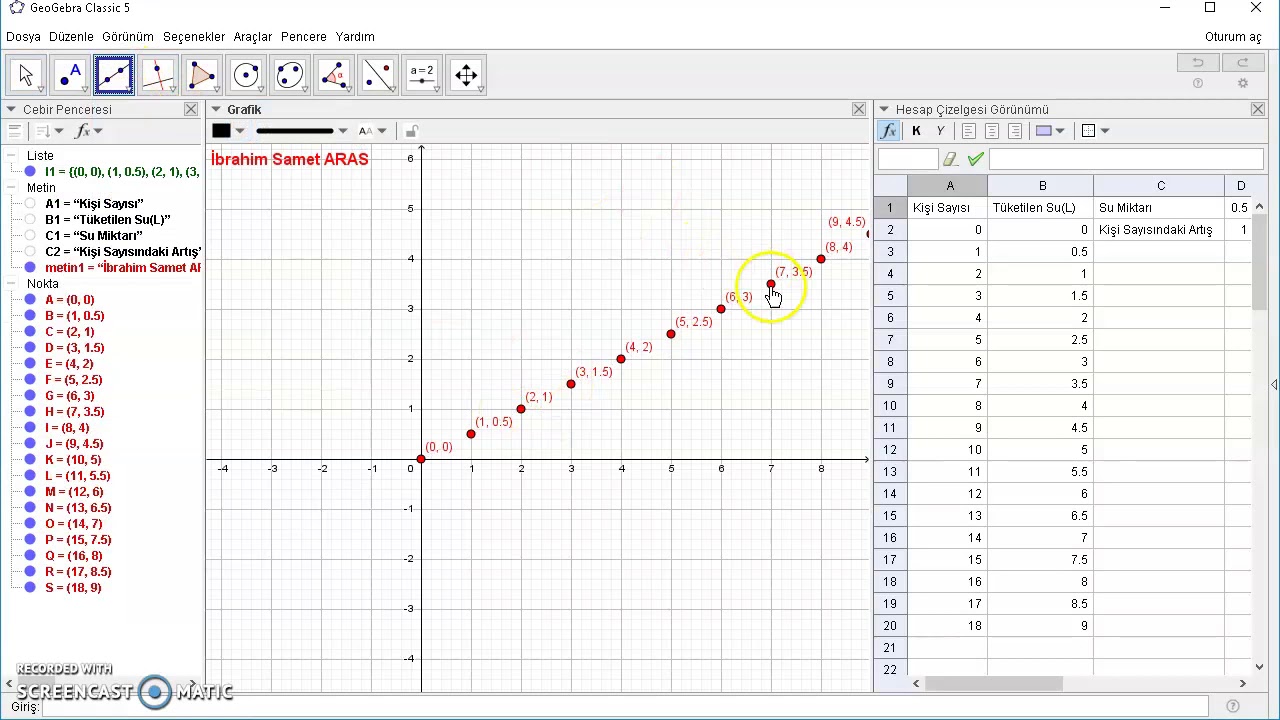The width and height of the screenshot is (1280, 720).
Task: Click the green checkmark to confirm entry
Action: click(976, 159)
